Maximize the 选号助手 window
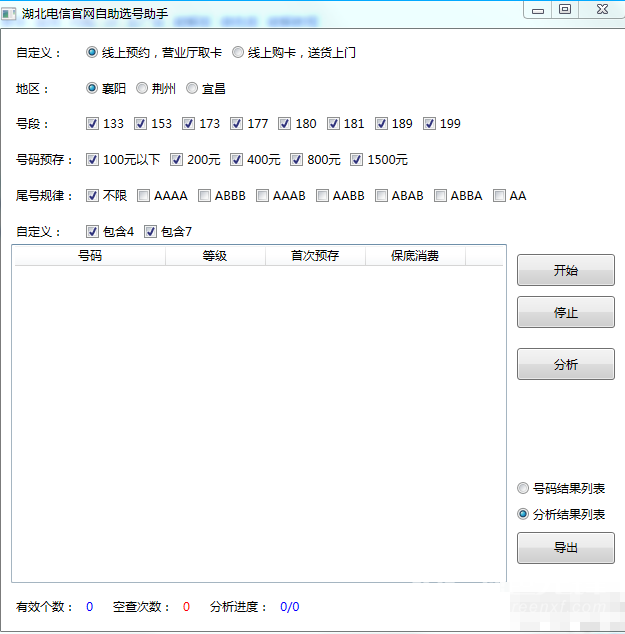The width and height of the screenshot is (625, 634). [x=565, y=10]
